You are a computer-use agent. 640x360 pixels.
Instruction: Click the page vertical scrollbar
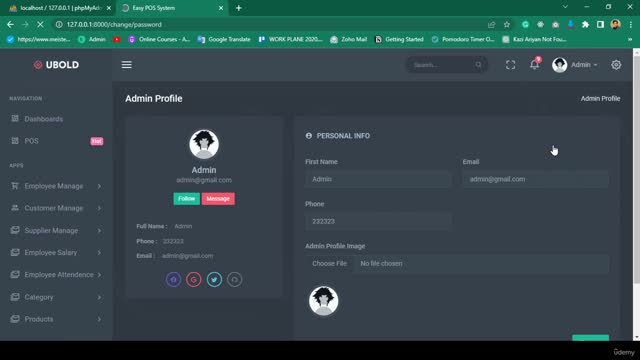[636, 171]
